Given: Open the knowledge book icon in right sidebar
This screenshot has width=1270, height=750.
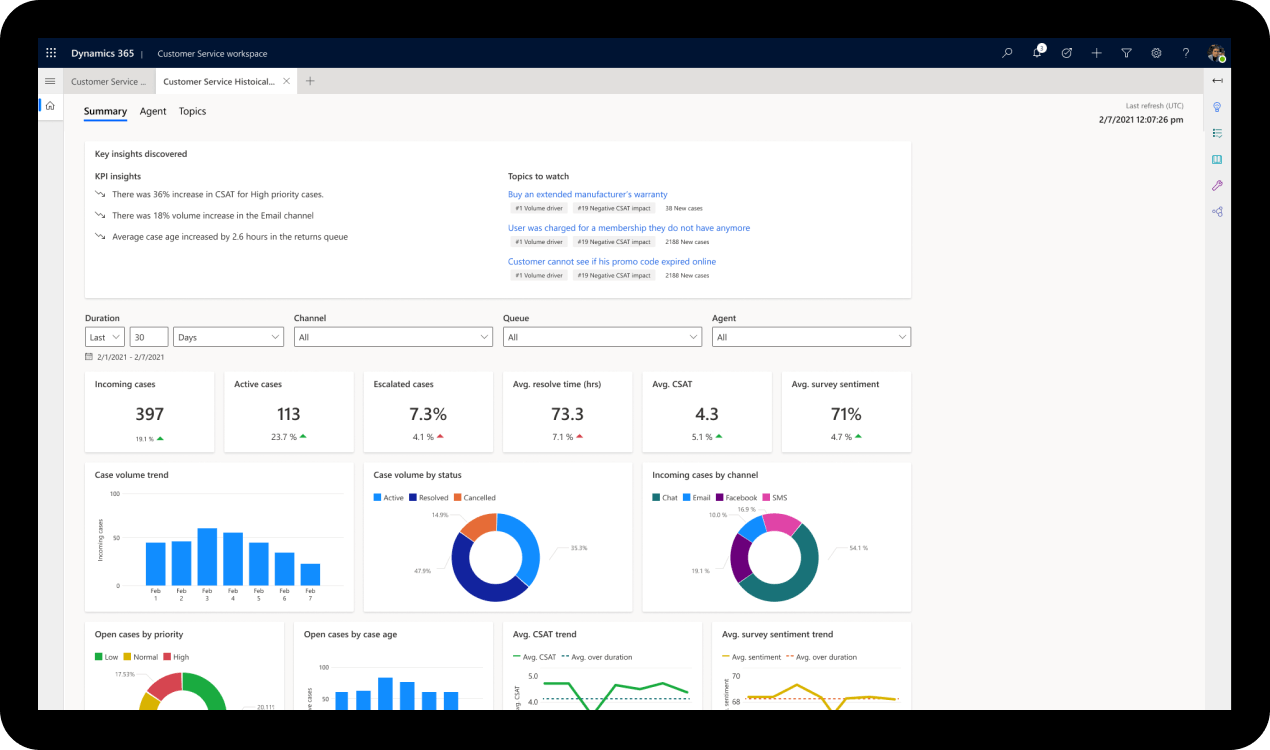Looking at the screenshot, I should [x=1216, y=159].
